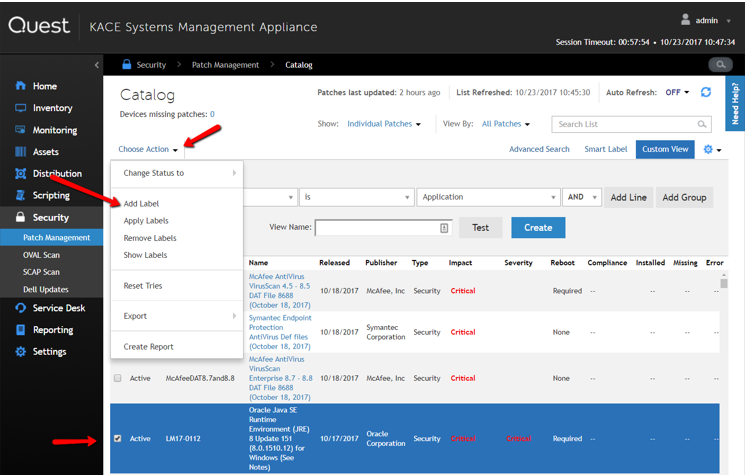Click the Home icon in sidebar
This screenshot has width=745, height=476.
(20, 86)
